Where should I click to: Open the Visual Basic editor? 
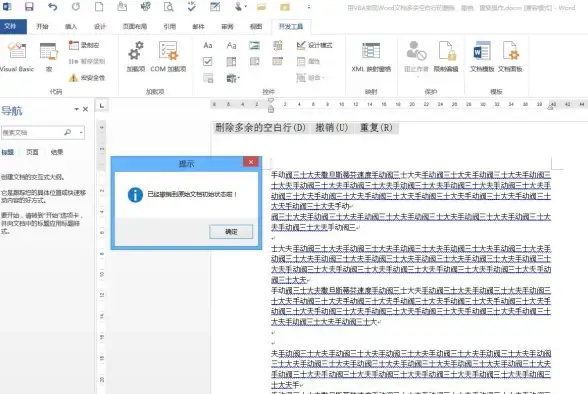point(17,57)
